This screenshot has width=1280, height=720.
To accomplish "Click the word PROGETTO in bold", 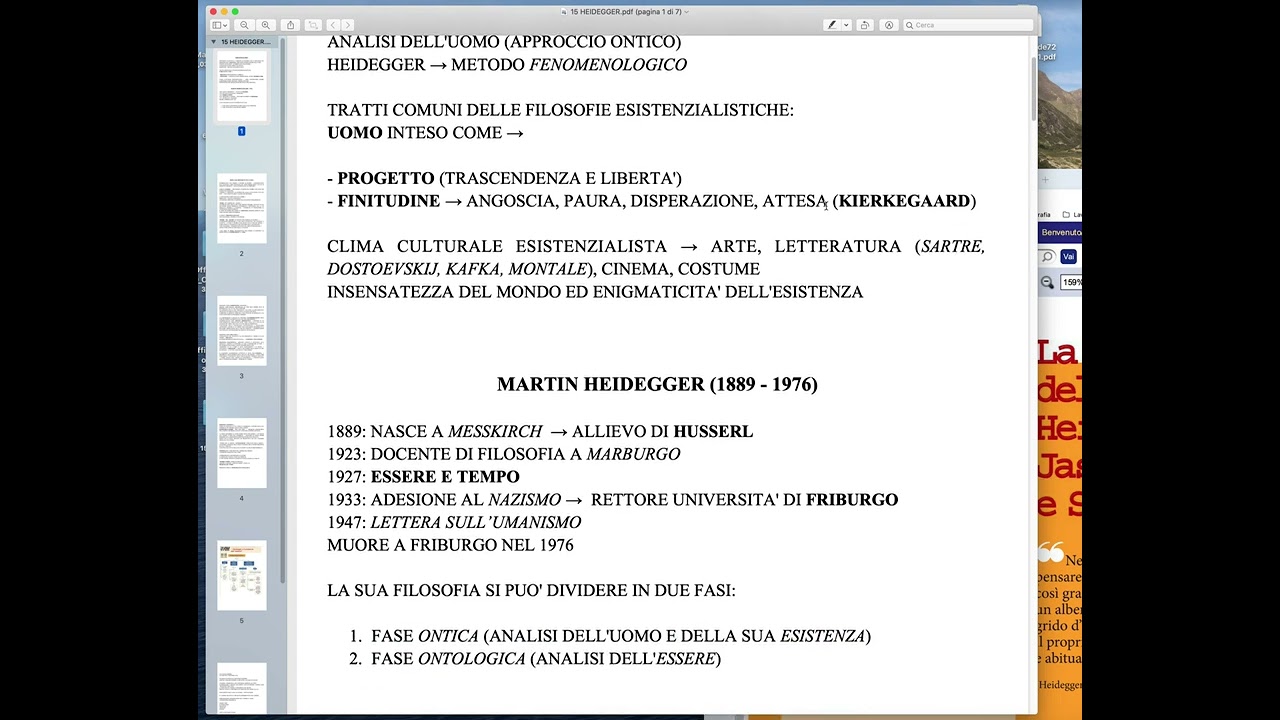I will click(386, 178).
